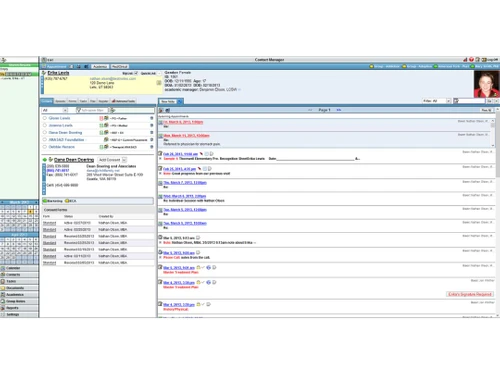Click the Erika's Signature Required button

pyautogui.click(x=470, y=294)
